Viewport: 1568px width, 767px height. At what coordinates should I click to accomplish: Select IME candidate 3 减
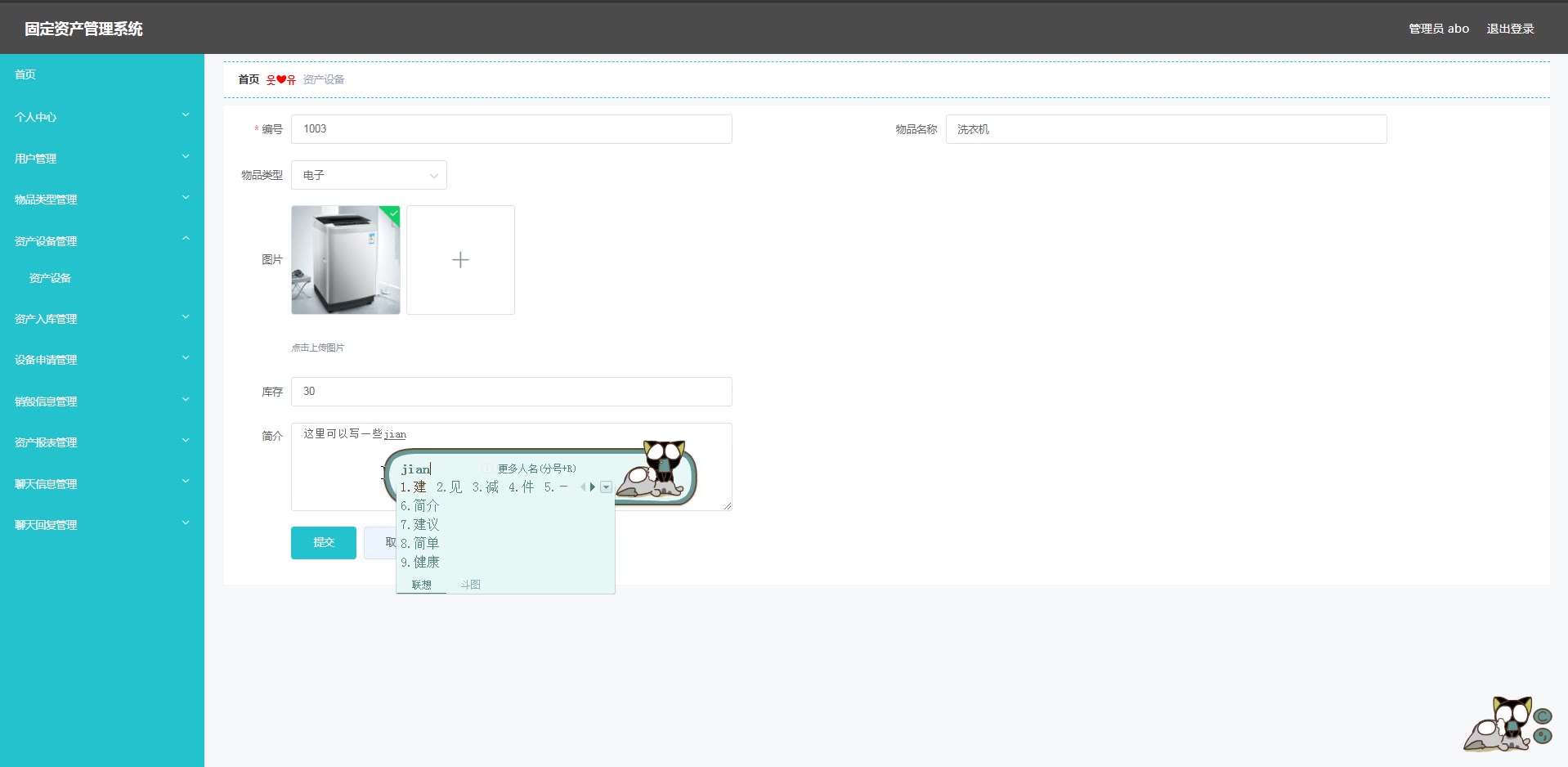click(x=486, y=487)
